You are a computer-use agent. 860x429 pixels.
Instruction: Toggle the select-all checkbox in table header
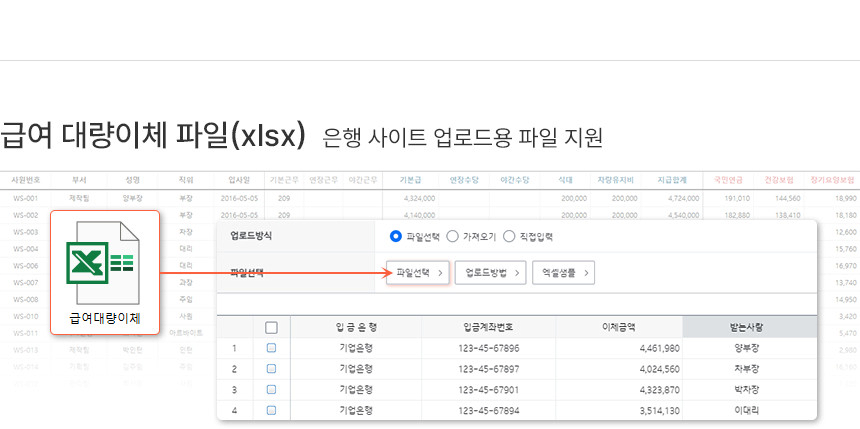click(271, 327)
